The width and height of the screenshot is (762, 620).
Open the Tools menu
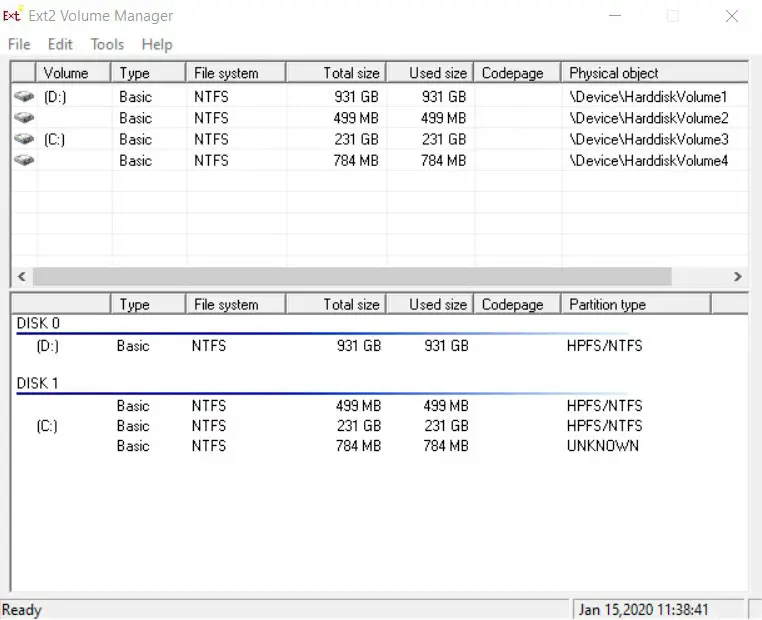pos(107,44)
